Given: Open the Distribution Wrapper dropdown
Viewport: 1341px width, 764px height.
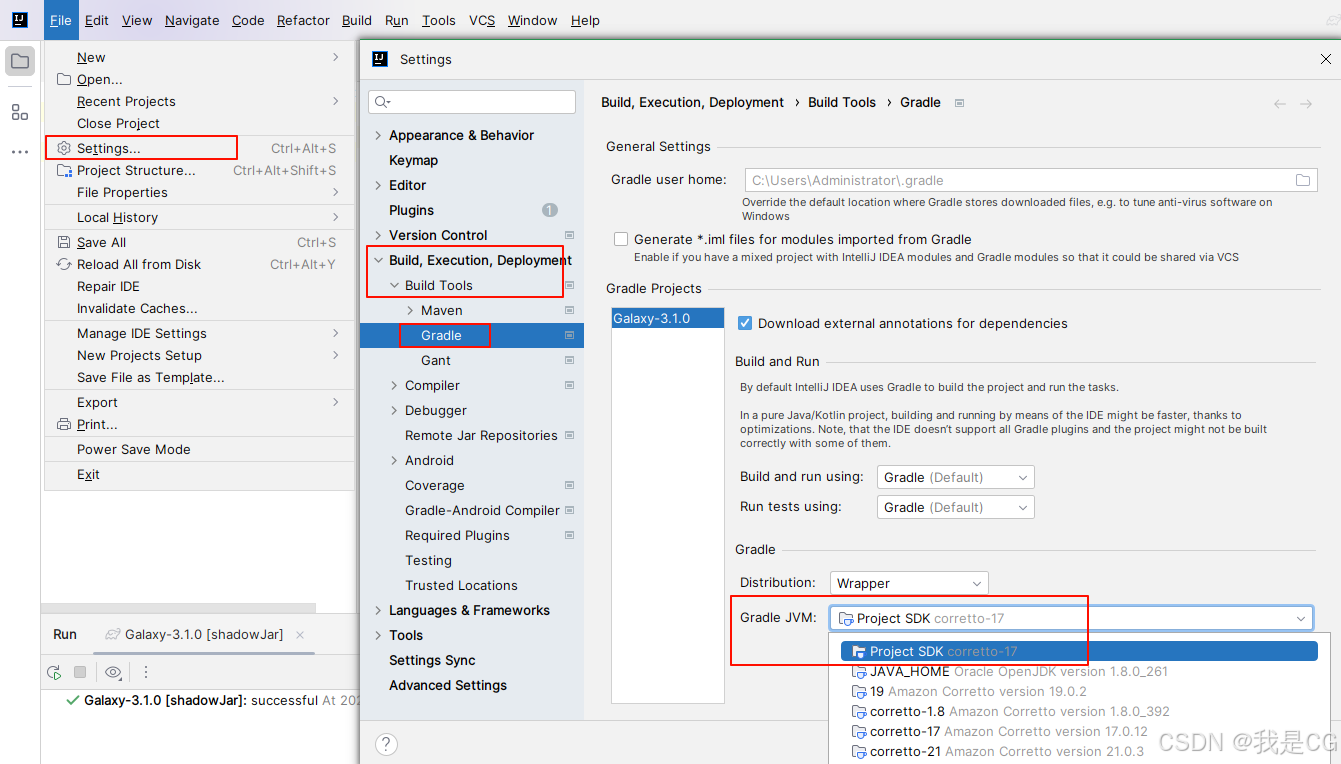Looking at the screenshot, I should tap(909, 583).
